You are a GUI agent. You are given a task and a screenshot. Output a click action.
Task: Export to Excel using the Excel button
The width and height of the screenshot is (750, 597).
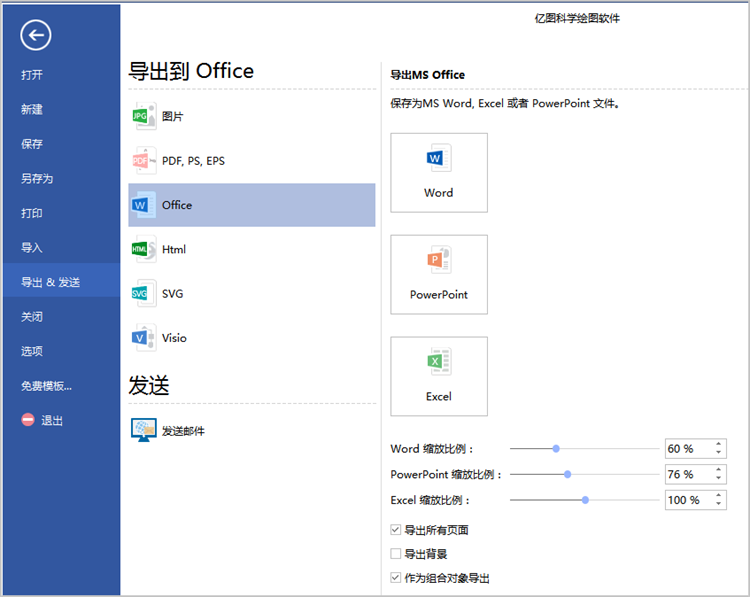439,376
